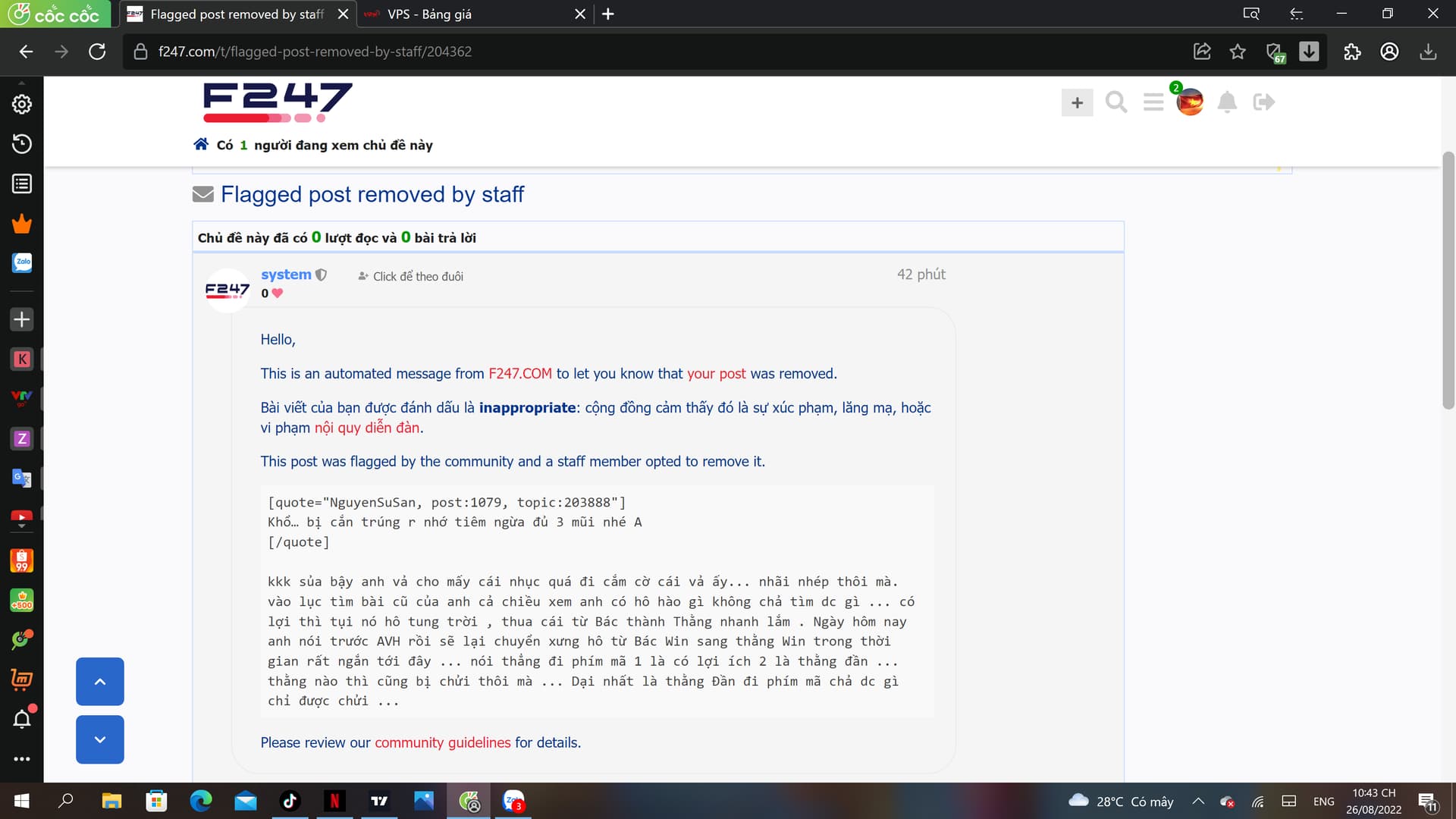This screenshot has width=1456, height=819.
Task: Click the F247 home icon
Action: [201, 144]
